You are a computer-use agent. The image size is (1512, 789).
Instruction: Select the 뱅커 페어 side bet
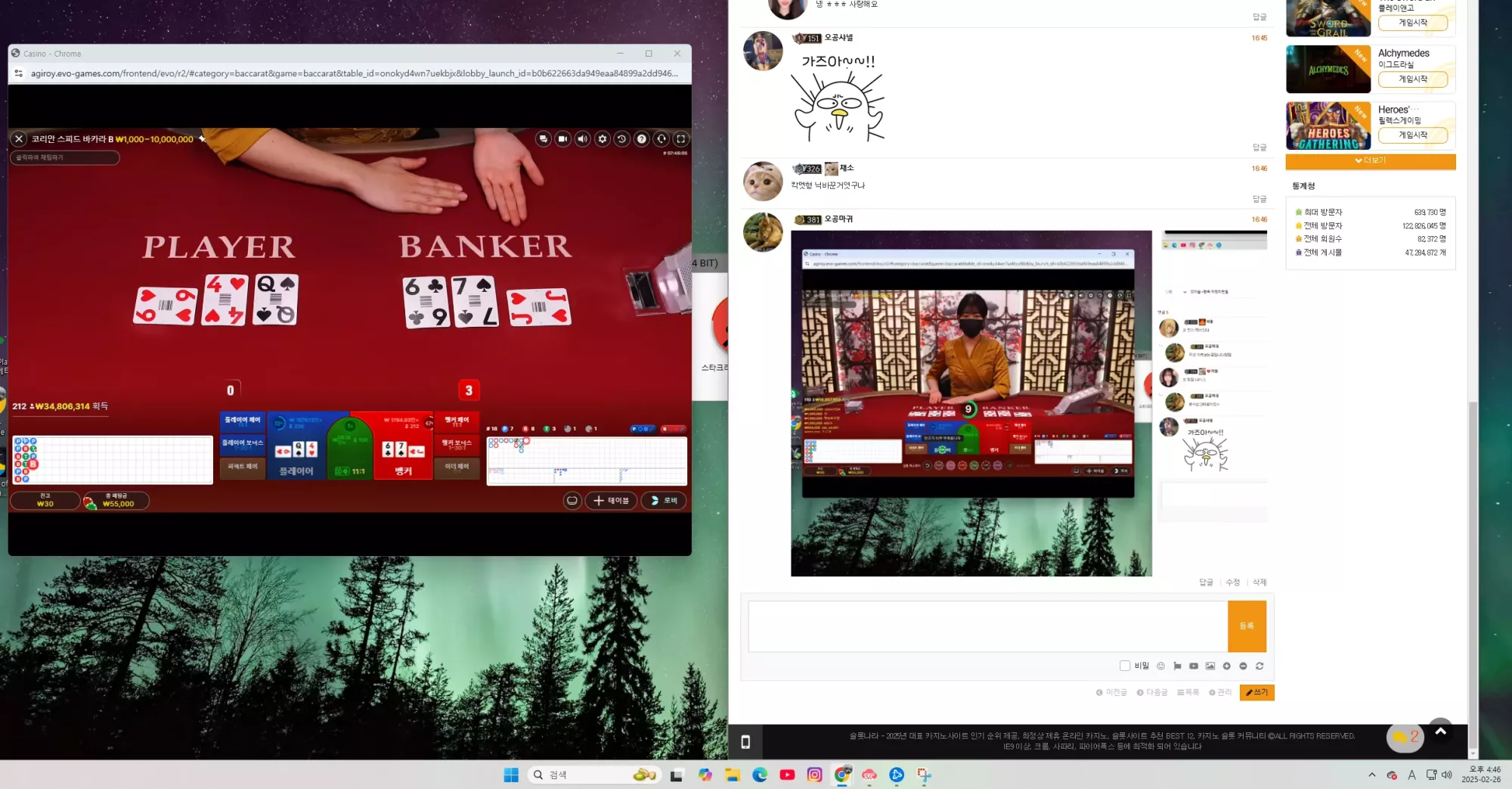point(457,421)
